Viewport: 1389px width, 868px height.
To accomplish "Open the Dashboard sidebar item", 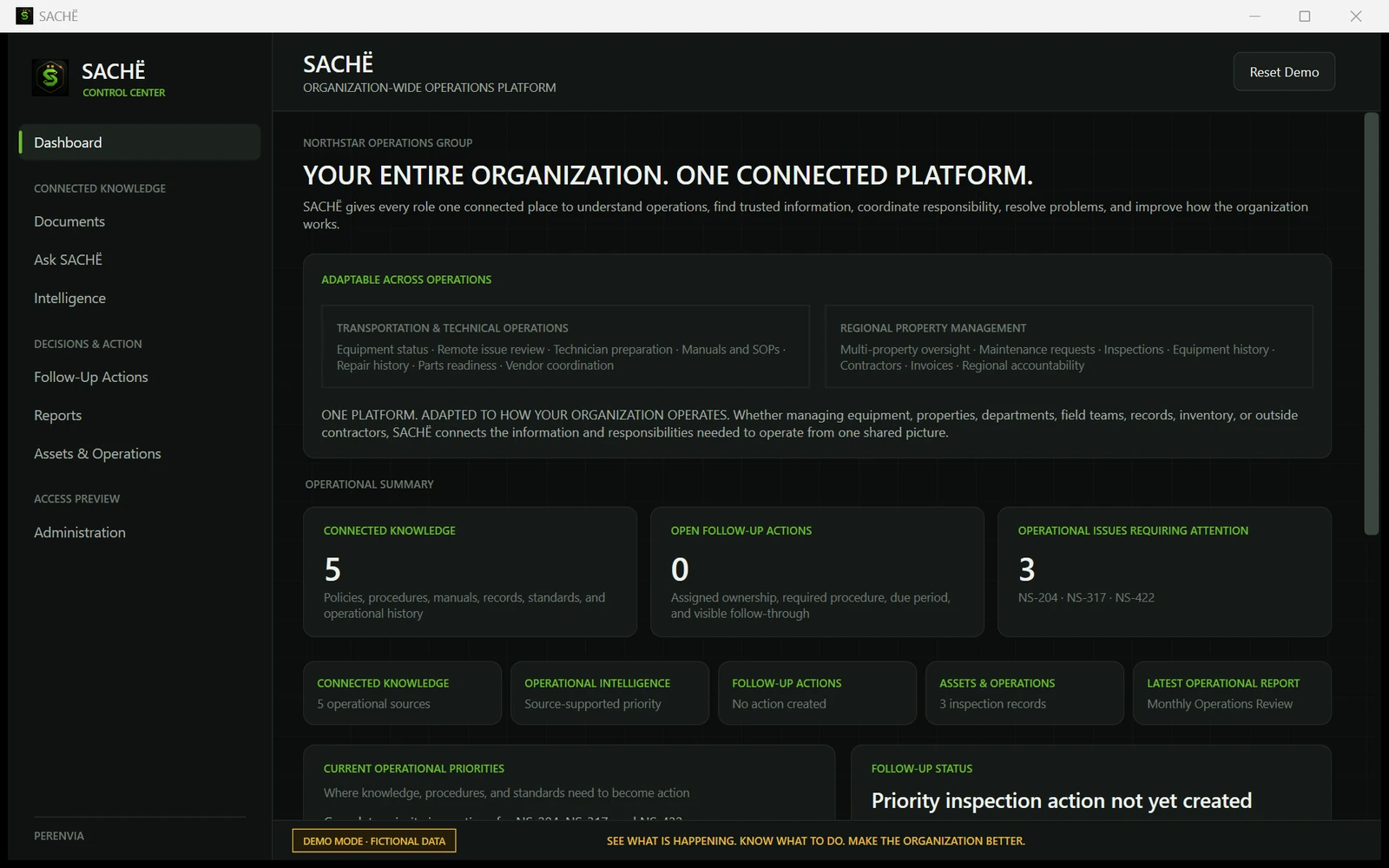I will point(139,142).
